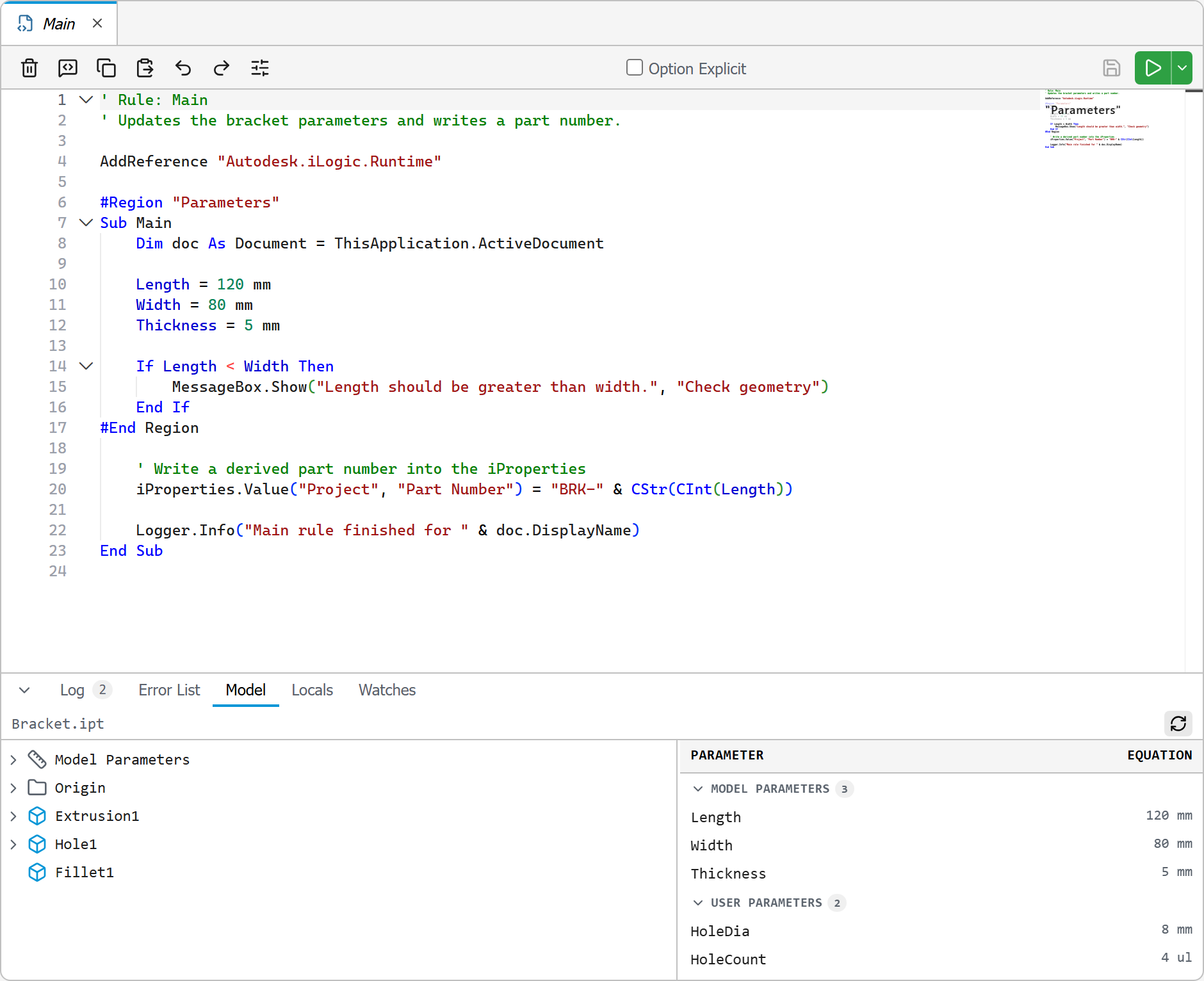Select the Width parameter row
Viewport: 1204px width, 981px height.
coord(941,845)
